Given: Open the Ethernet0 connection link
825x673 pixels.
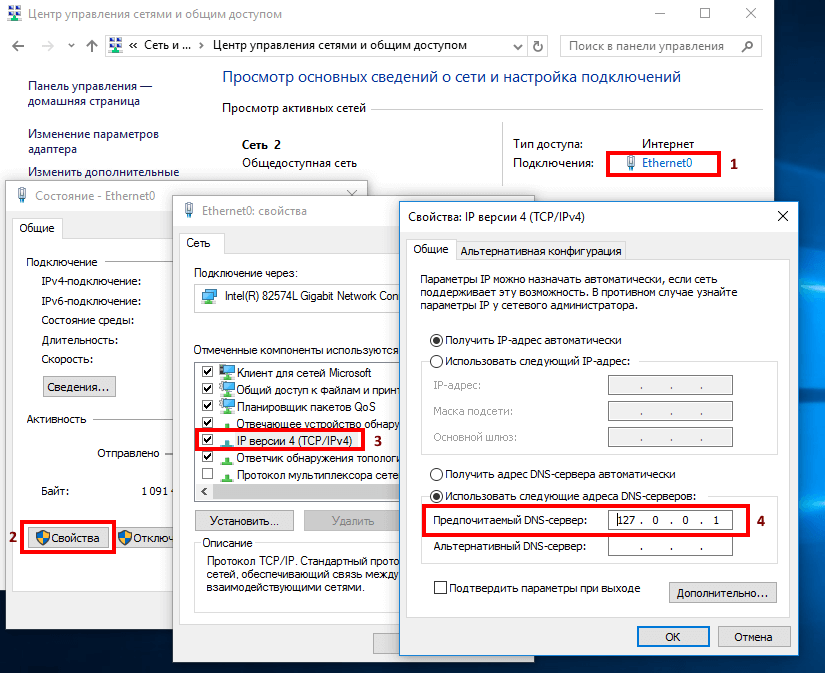Looking at the screenshot, I should tap(667, 163).
